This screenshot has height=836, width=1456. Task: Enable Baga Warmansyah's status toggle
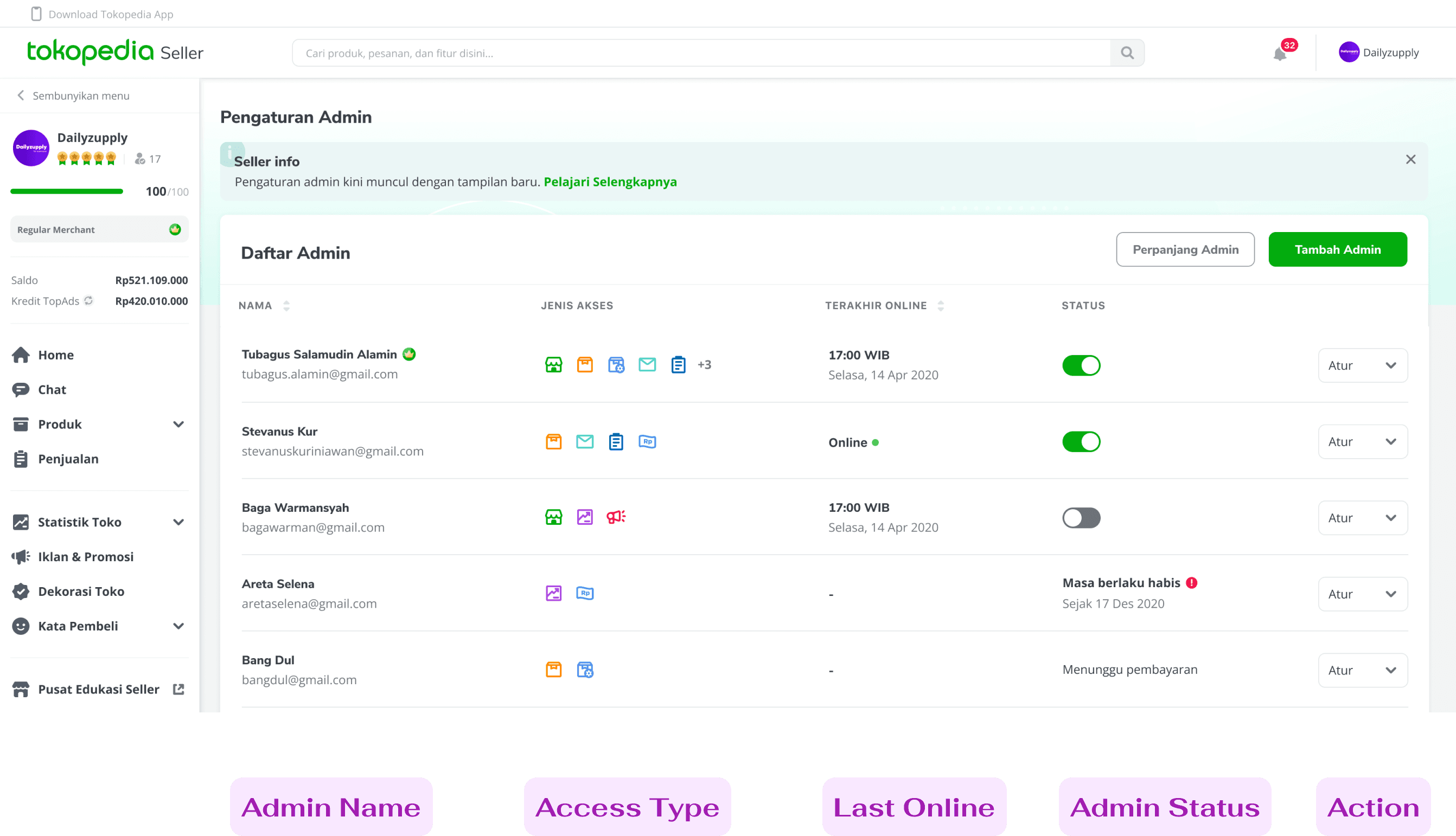pos(1081,518)
